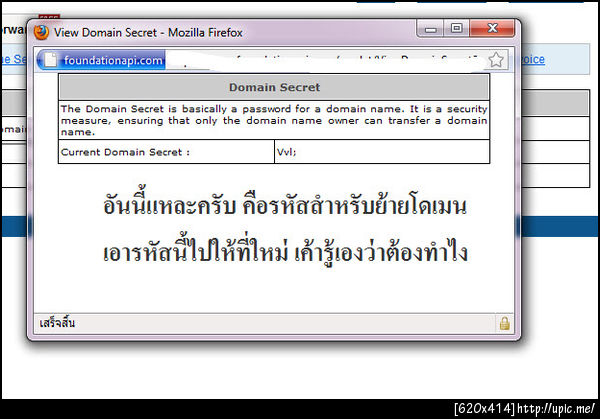This screenshot has height=419, width=600.
Task: Bookmark page with the star icon
Action: 496,60
